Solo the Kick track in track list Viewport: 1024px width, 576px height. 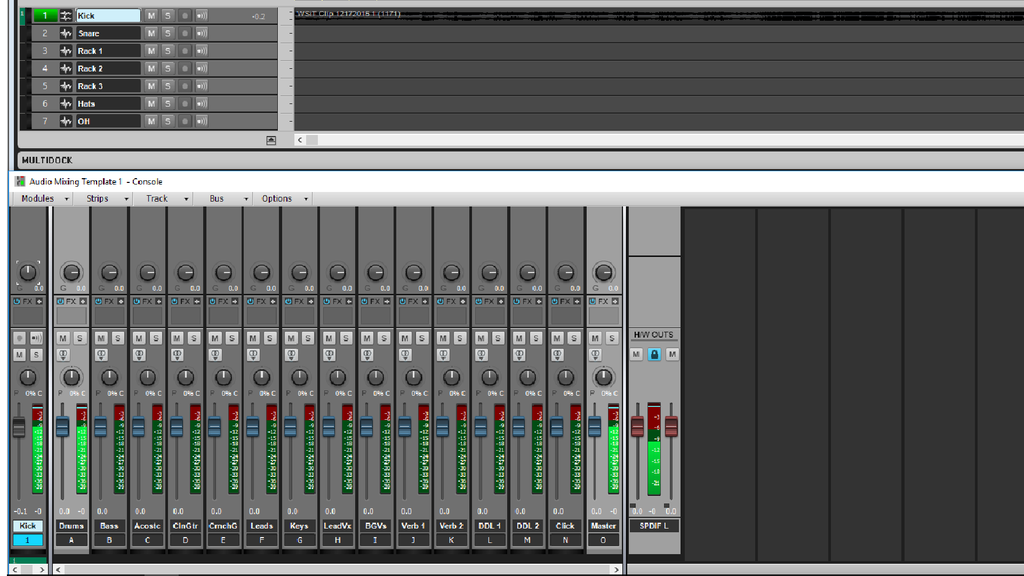point(168,16)
